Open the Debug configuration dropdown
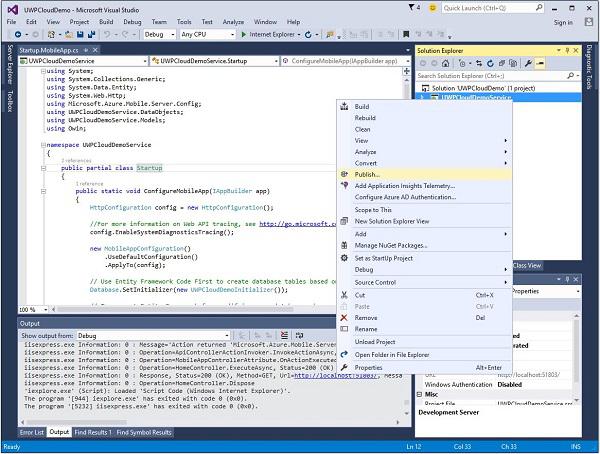The height and width of the screenshot is (454, 600). (159, 34)
